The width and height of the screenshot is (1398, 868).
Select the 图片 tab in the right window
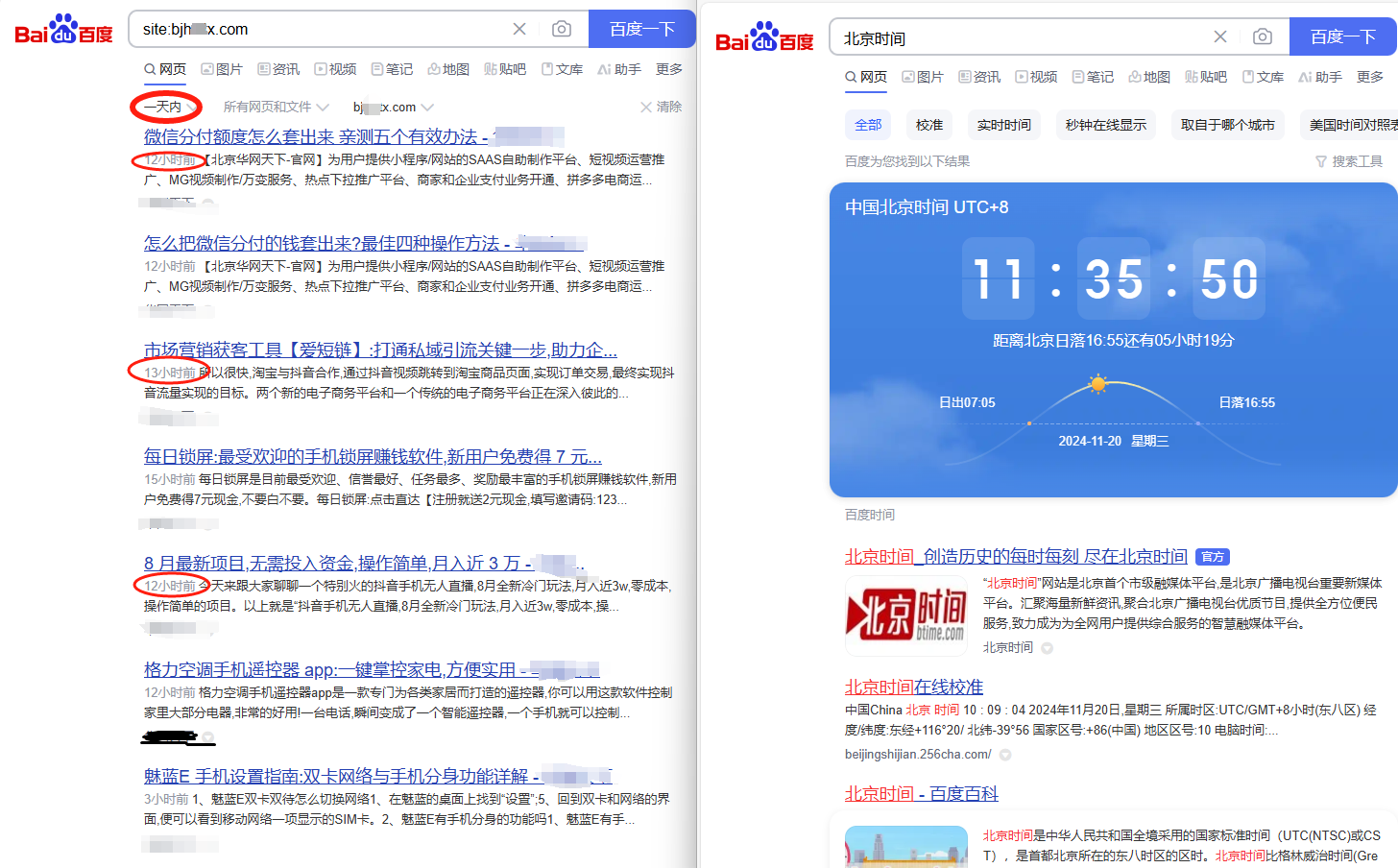[923, 77]
